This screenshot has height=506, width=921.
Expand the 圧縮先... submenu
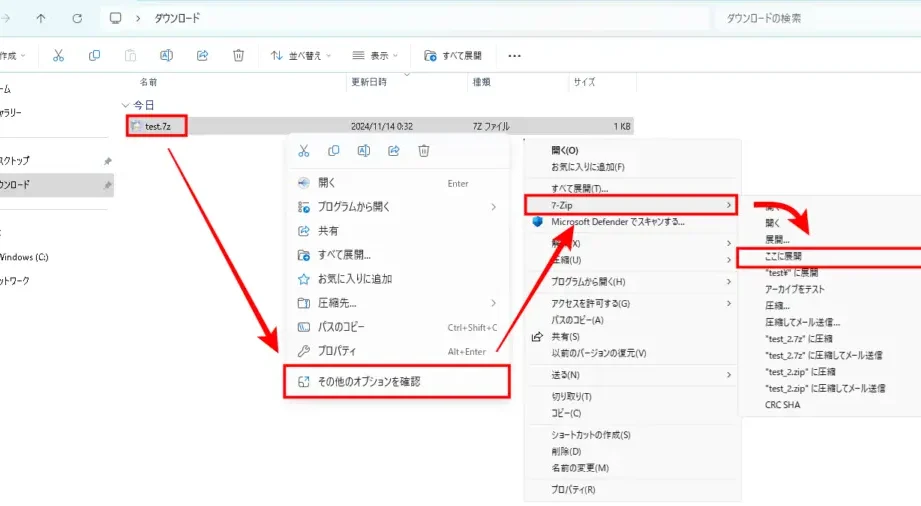pos(396,303)
